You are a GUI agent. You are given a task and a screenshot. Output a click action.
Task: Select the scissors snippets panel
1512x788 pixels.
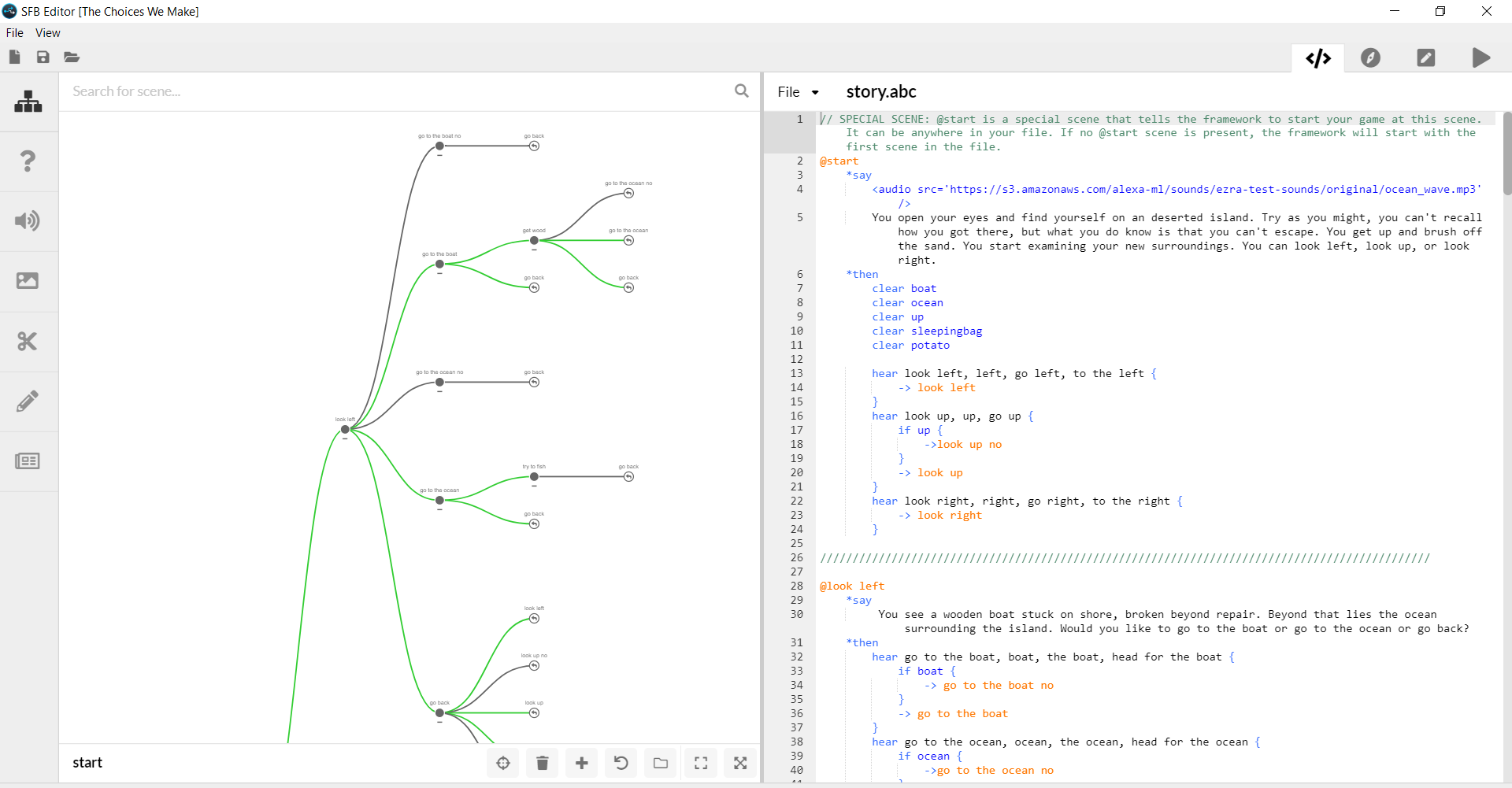pyautogui.click(x=28, y=342)
